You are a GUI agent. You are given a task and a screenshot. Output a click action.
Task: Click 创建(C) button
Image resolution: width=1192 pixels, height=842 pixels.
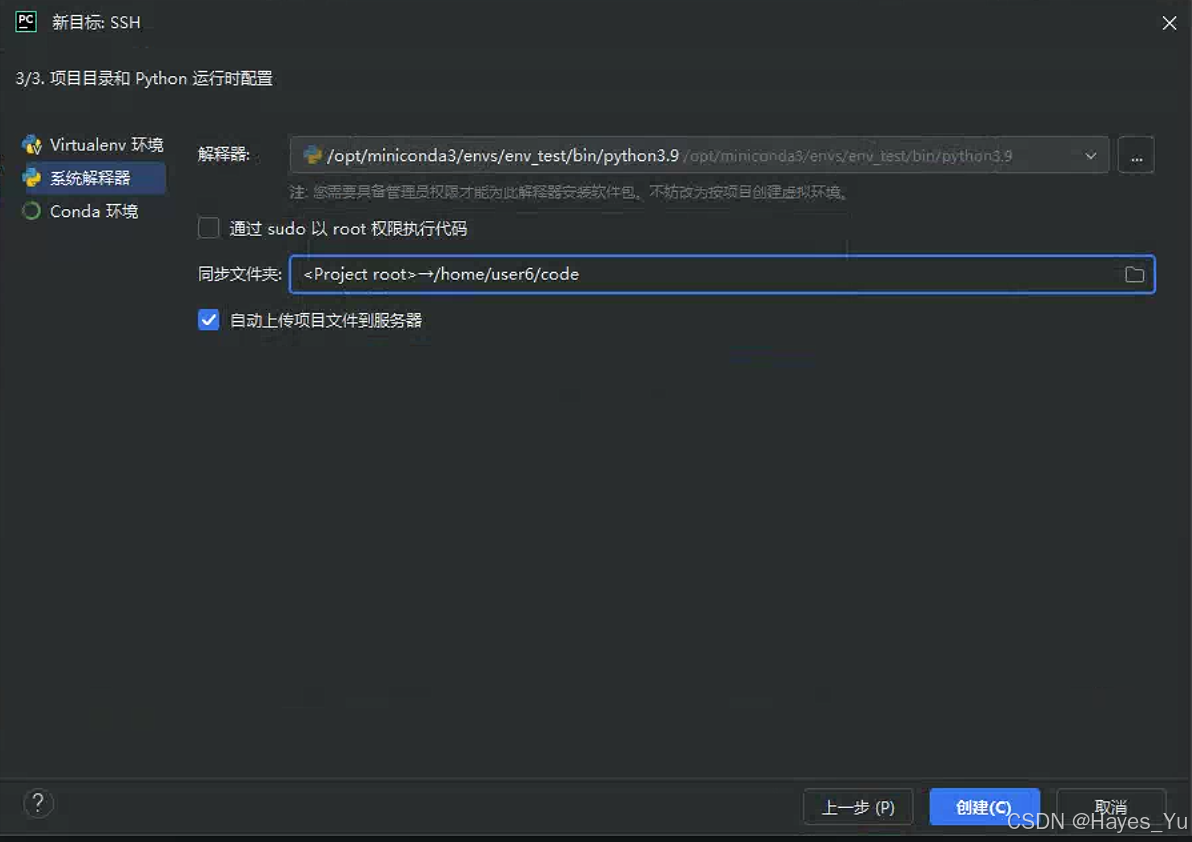(984, 807)
